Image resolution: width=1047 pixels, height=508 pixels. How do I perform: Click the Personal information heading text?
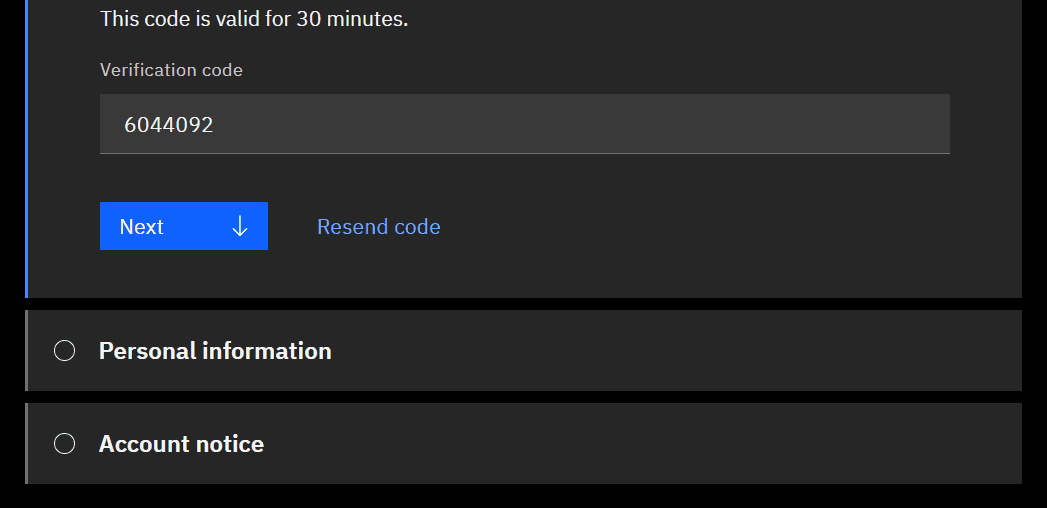click(x=215, y=351)
